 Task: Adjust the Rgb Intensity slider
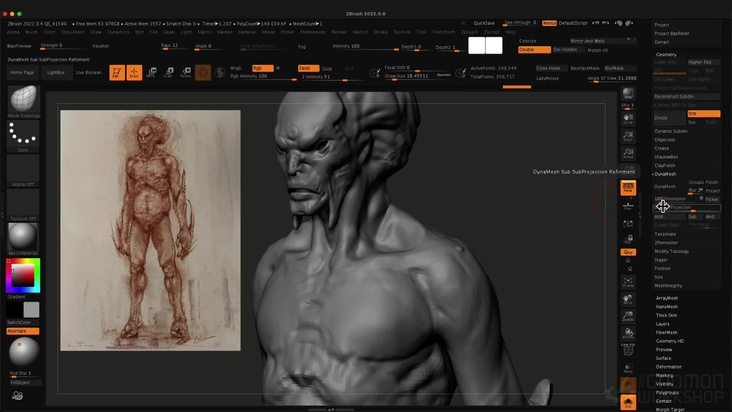pos(263,77)
